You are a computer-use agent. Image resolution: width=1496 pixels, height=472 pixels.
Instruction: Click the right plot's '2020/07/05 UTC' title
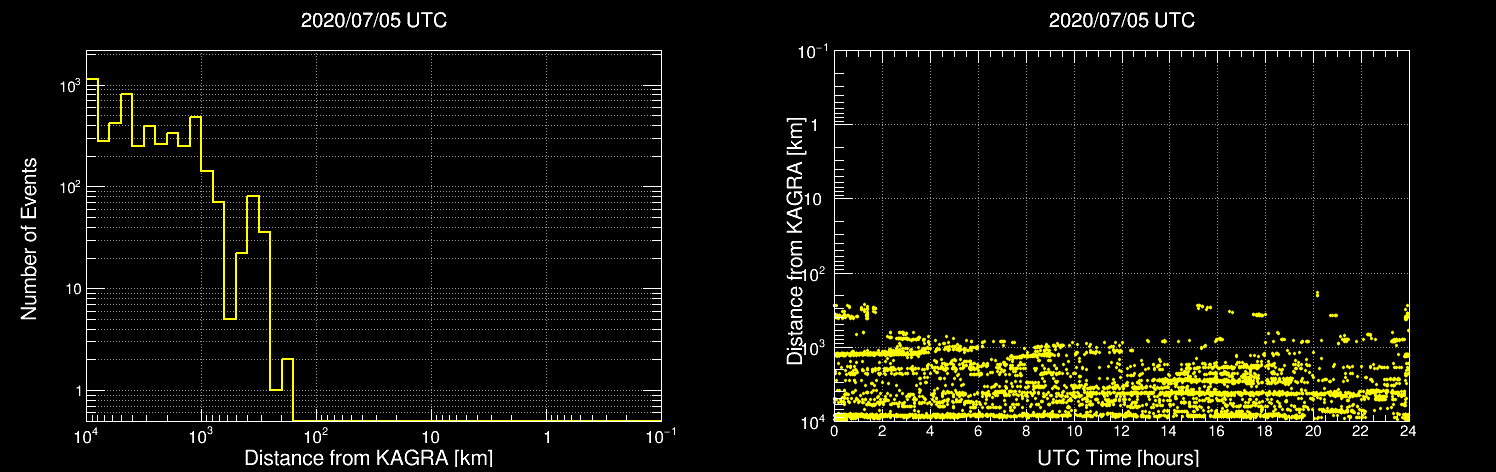1122,21
